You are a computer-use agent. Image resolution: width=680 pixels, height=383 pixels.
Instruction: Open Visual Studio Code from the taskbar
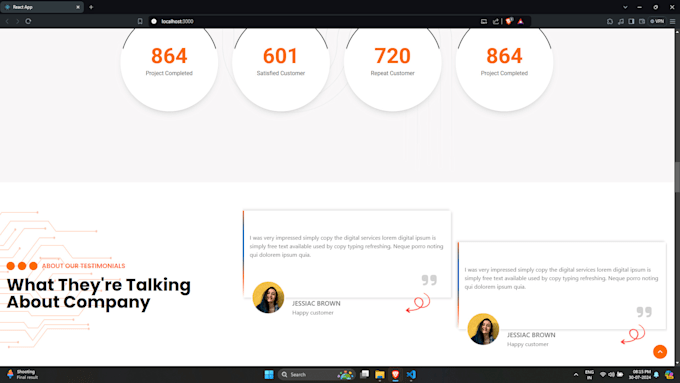click(x=411, y=374)
